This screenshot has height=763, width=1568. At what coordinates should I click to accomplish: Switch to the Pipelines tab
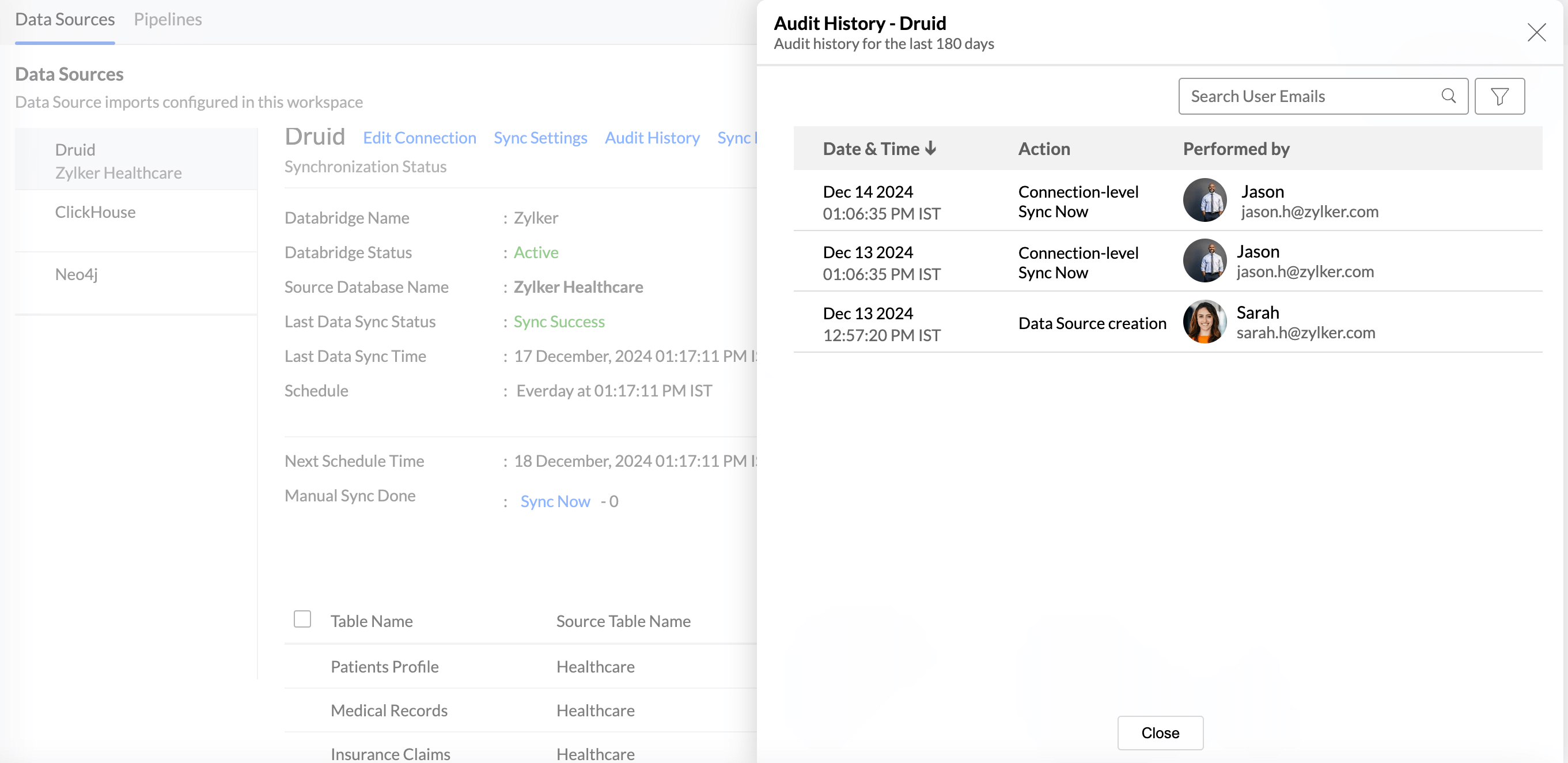click(x=168, y=20)
